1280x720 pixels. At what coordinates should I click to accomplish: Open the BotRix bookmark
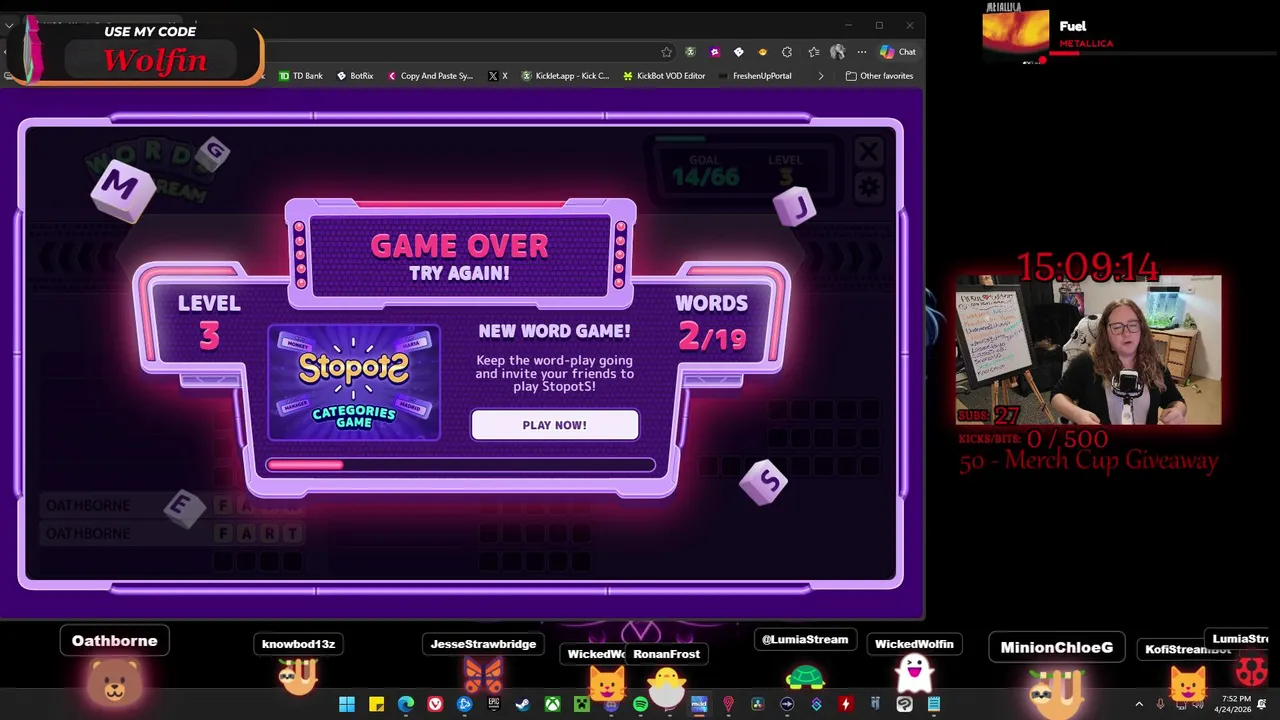[x=355, y=76]
